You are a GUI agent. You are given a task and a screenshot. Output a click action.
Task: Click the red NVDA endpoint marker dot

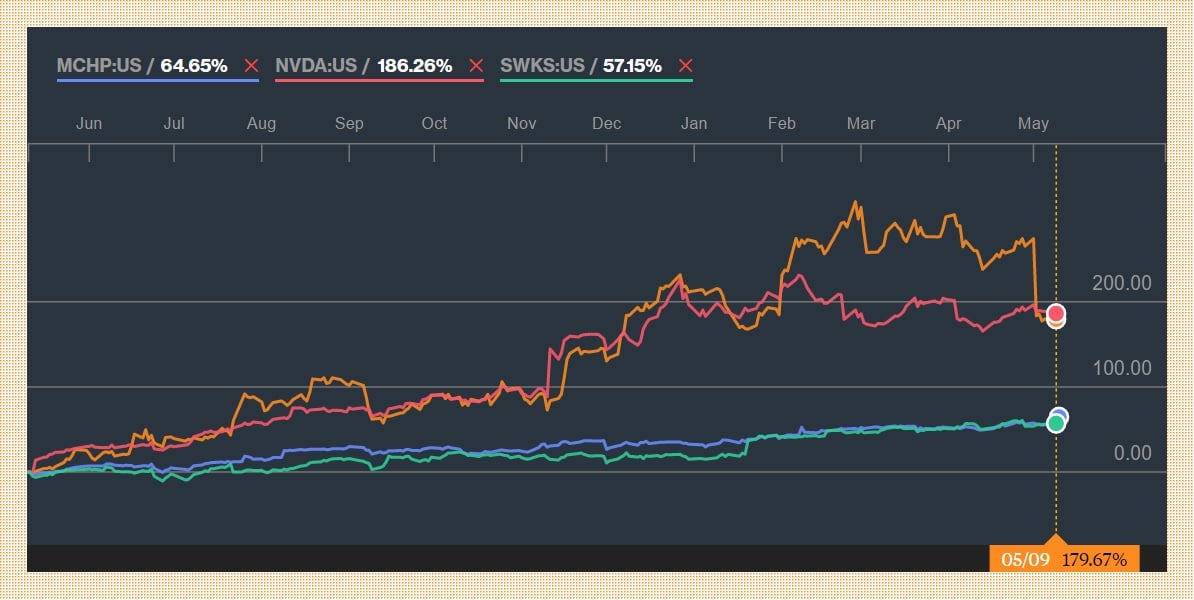tap(1056, 313)
